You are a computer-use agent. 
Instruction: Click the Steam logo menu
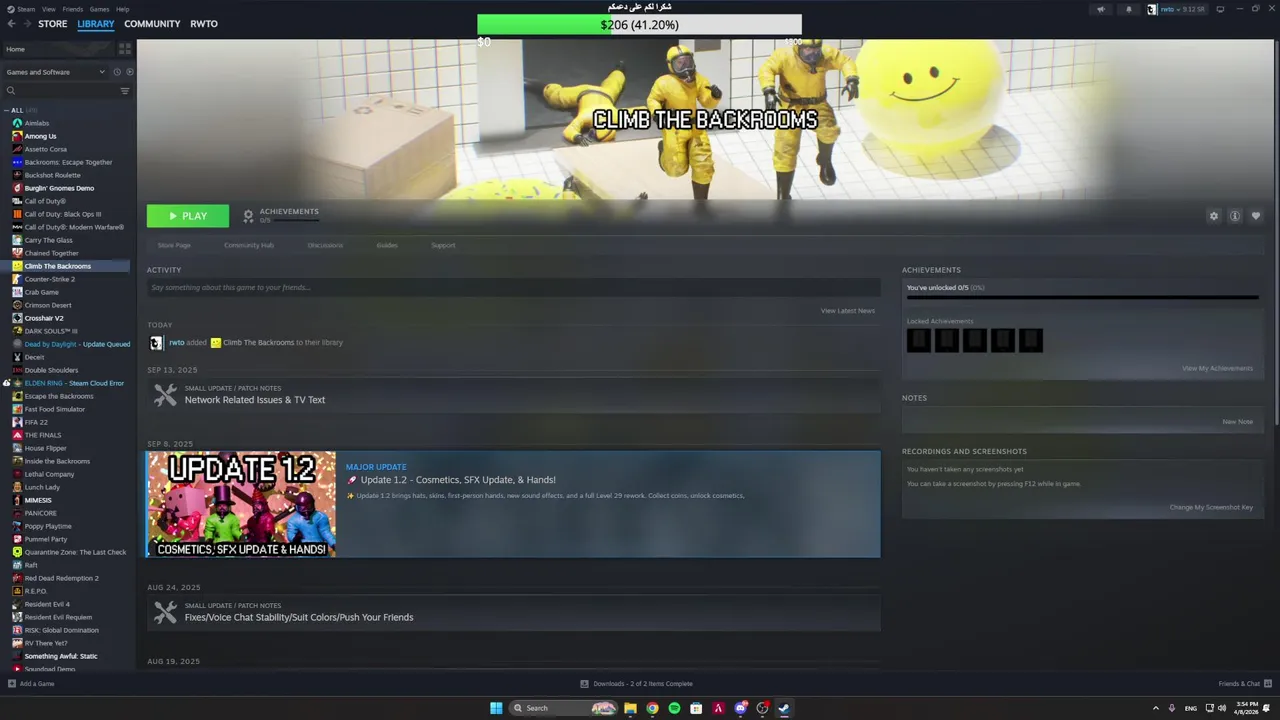coord(11,9)
